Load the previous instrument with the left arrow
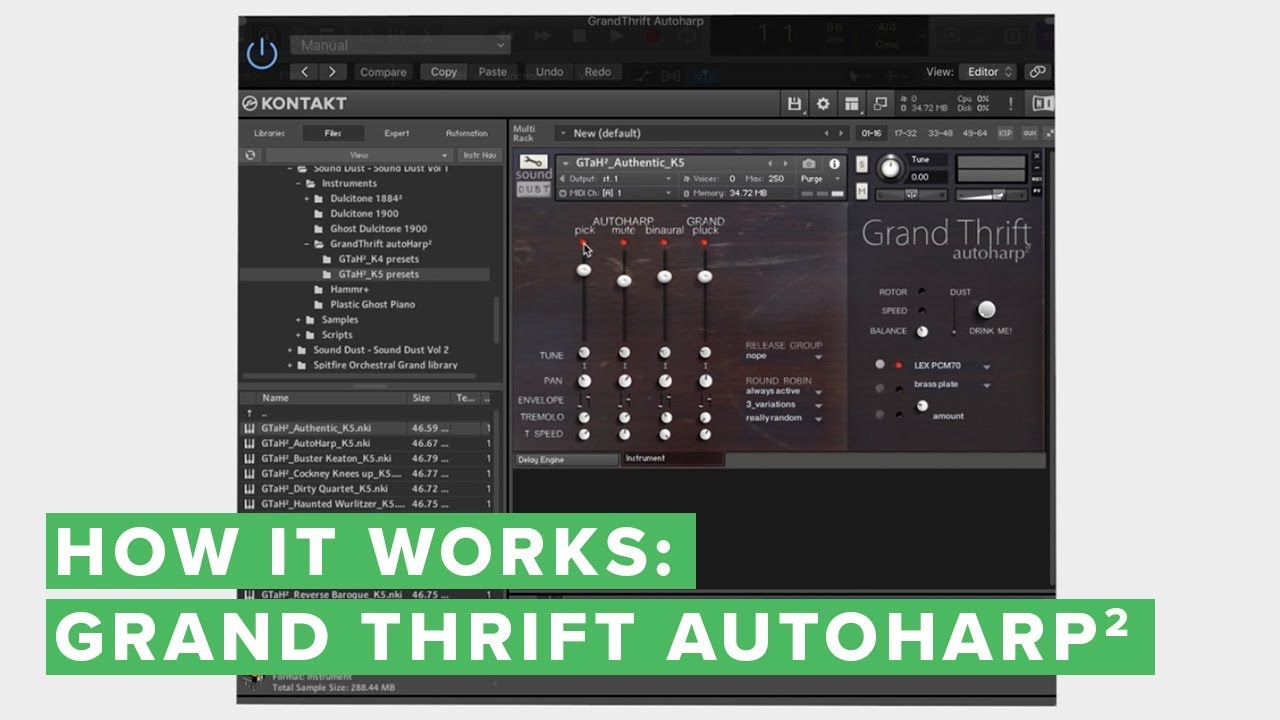This screenshot has width=1280, height=720. tap(770, 163)
